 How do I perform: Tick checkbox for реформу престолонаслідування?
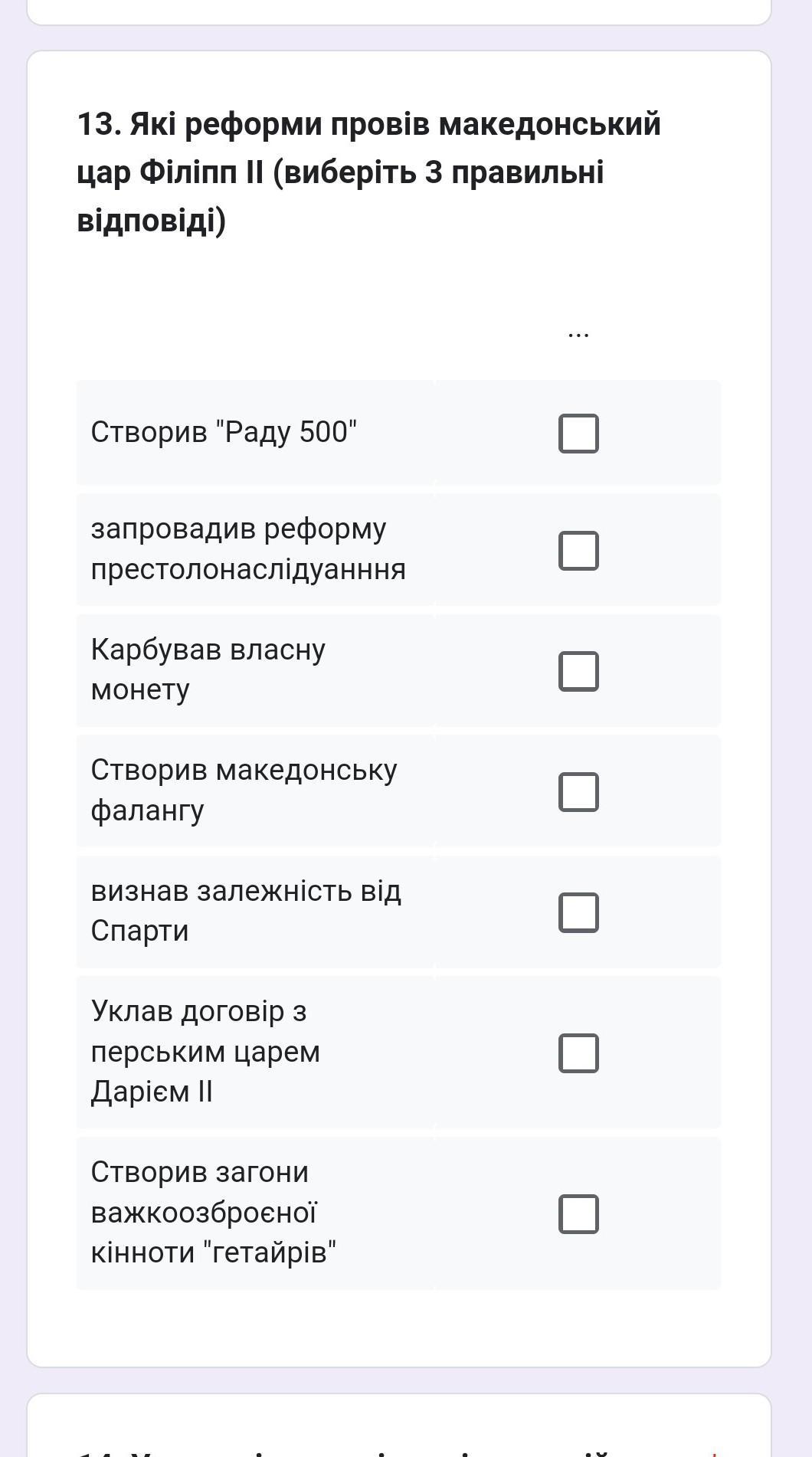(x=578, y=551)
